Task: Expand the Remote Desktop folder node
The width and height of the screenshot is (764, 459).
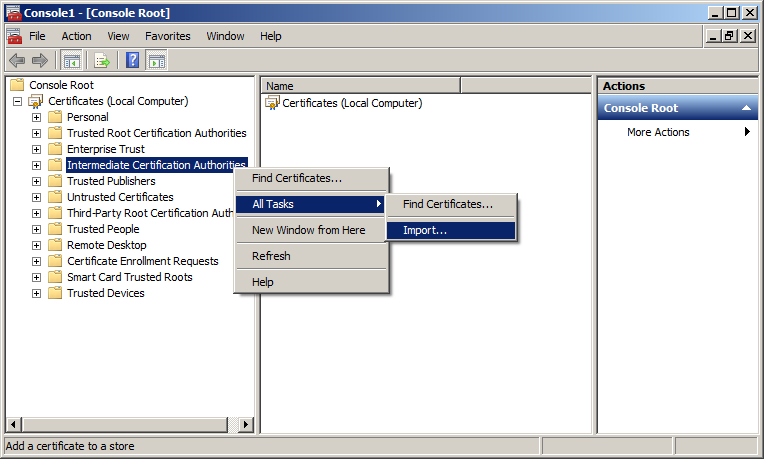Action: tap(37, 245)
